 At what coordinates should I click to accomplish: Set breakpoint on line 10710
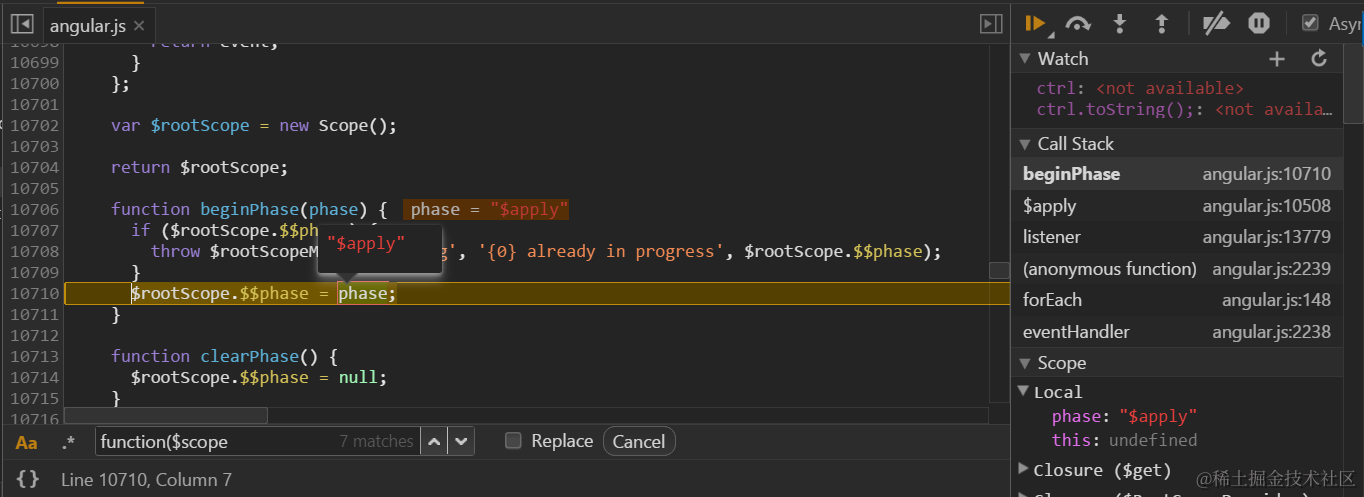tap(35, 293)
